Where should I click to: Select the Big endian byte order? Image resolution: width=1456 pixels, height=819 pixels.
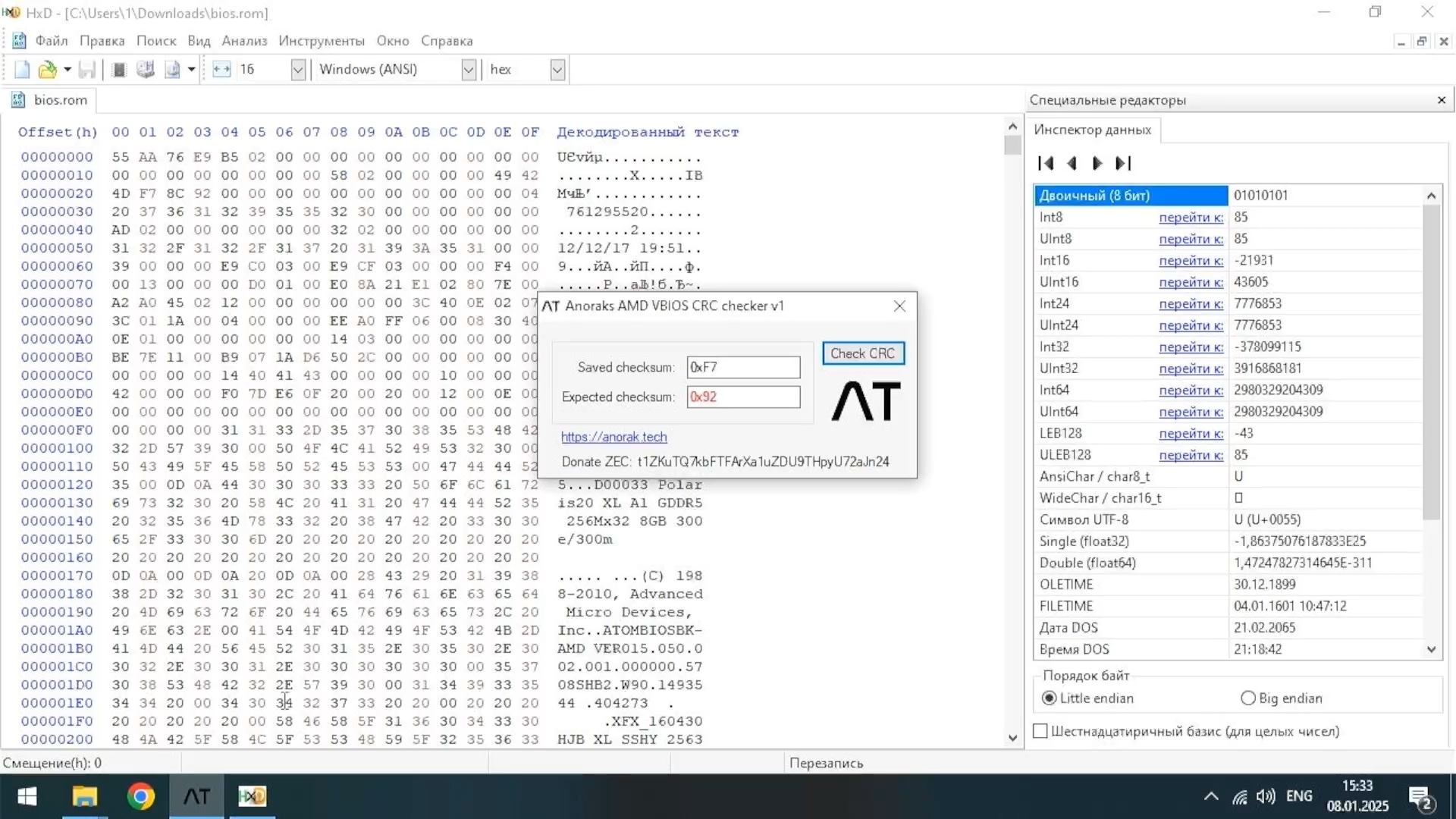click(1248, 698)
